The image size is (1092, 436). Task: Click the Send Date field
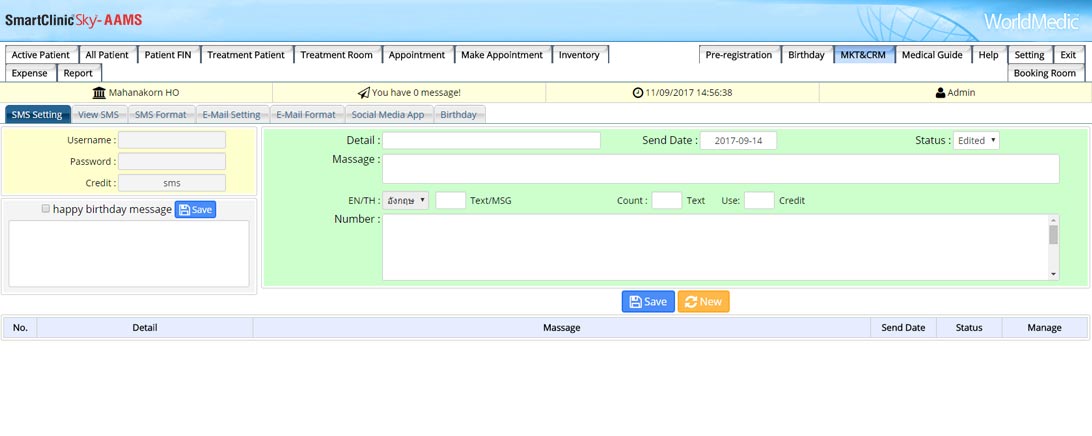pyautogui.click(x=738, y=141)
